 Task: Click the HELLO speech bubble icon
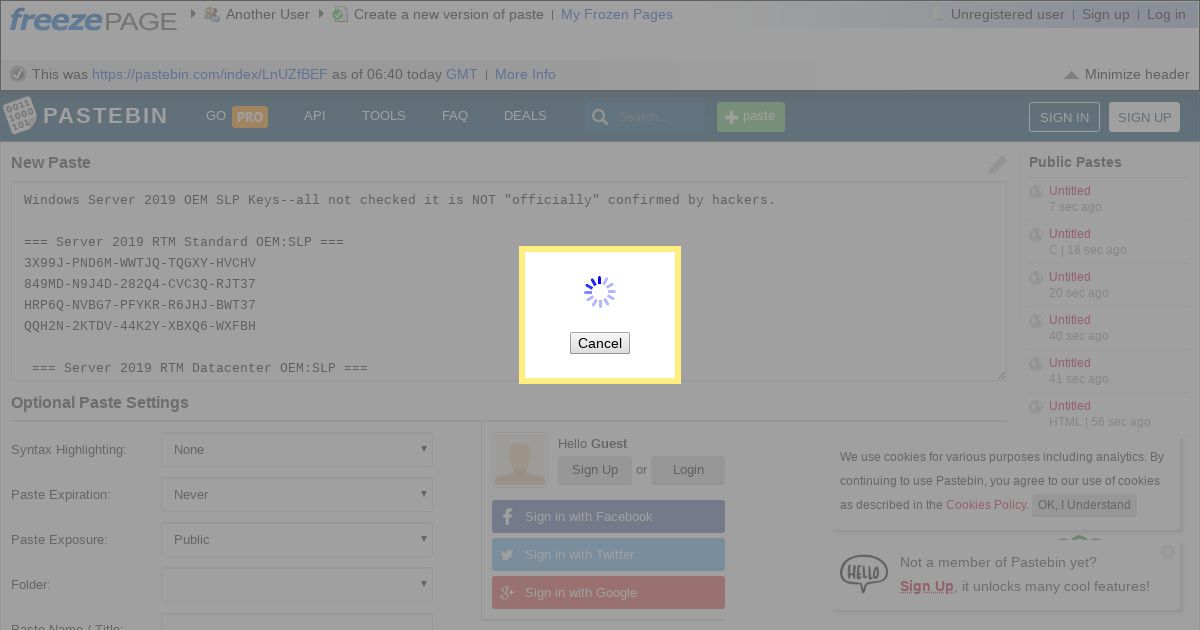pyautogui.click(x=863, y=574)
